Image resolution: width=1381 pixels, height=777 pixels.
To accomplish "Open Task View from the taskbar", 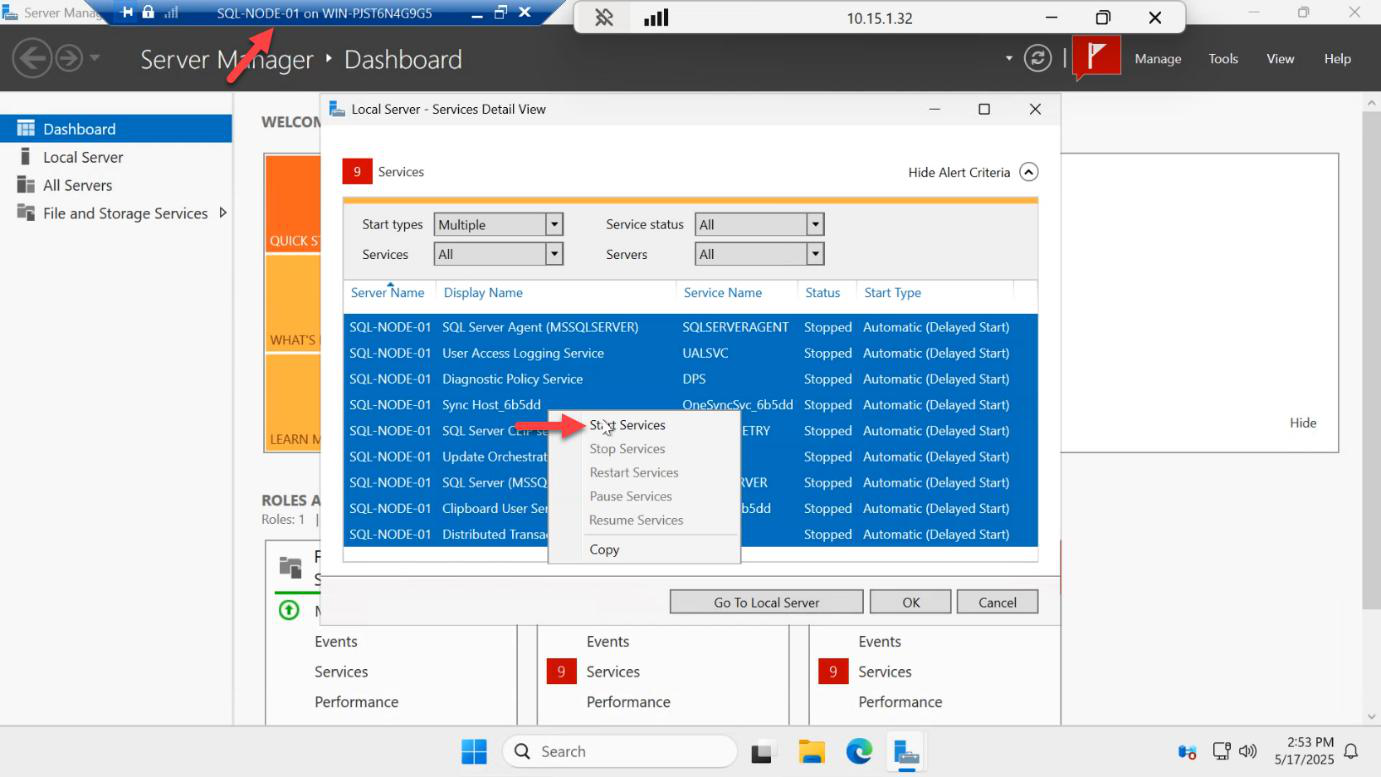I will coord(763,752).
